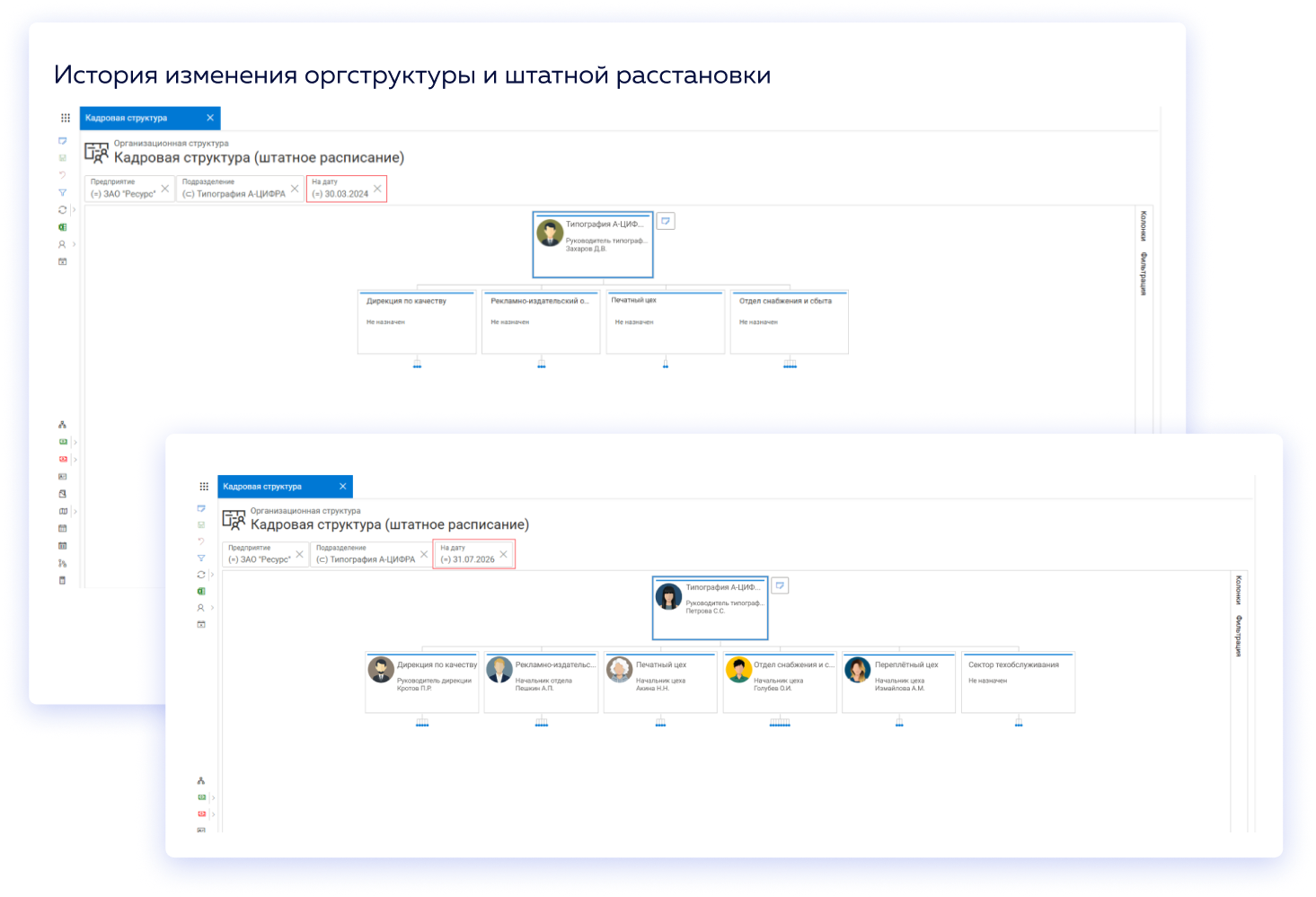Viewport: 1316px width, 897px height.
Task: Clear the На дату 30.03.2024 filter
Action: coord(378,189)
